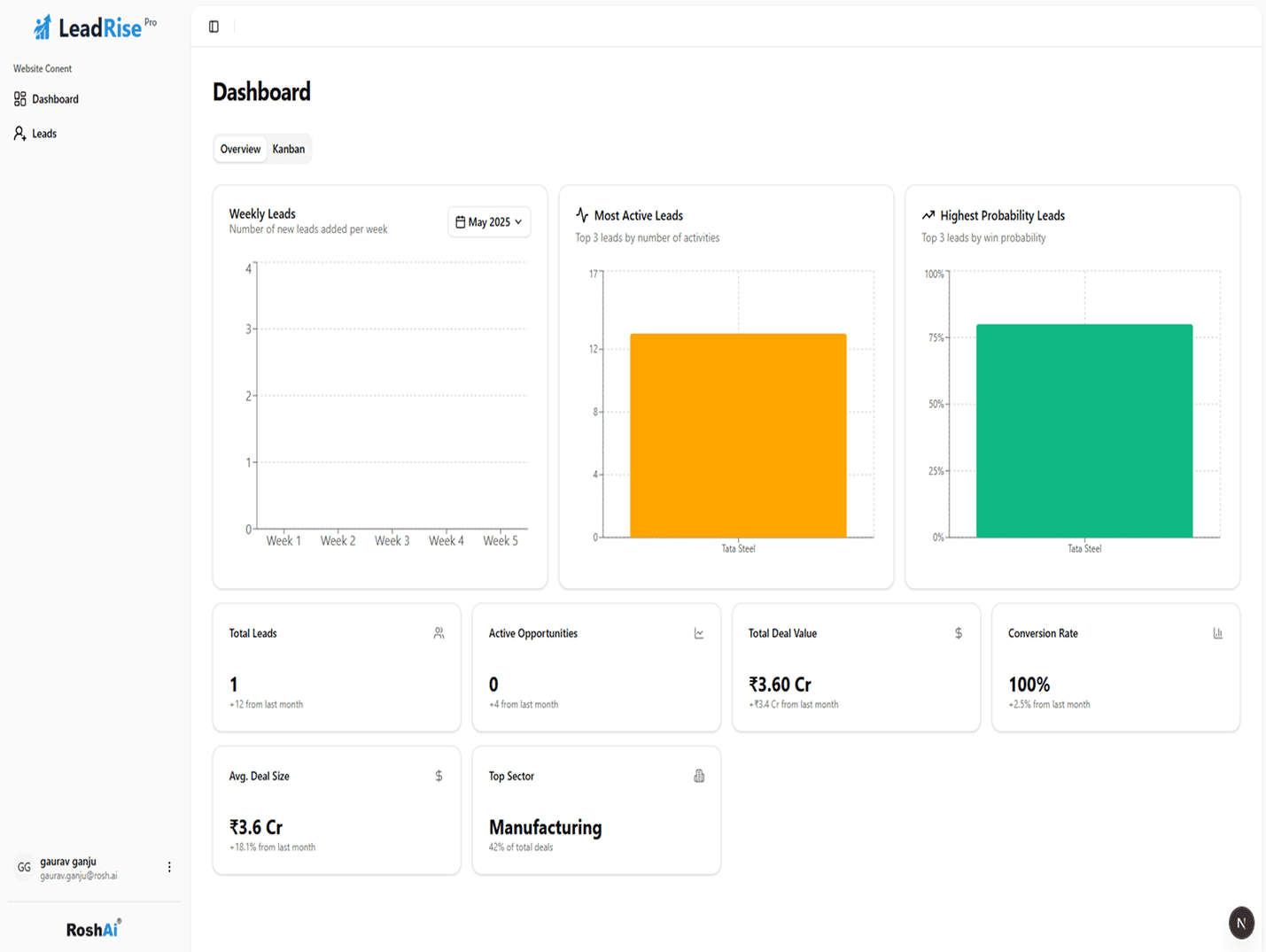This screenshot has width=1266, height=952.
Task: Click the bar chart icon in Conversion Rate
Action: [x=1217, y=633]
